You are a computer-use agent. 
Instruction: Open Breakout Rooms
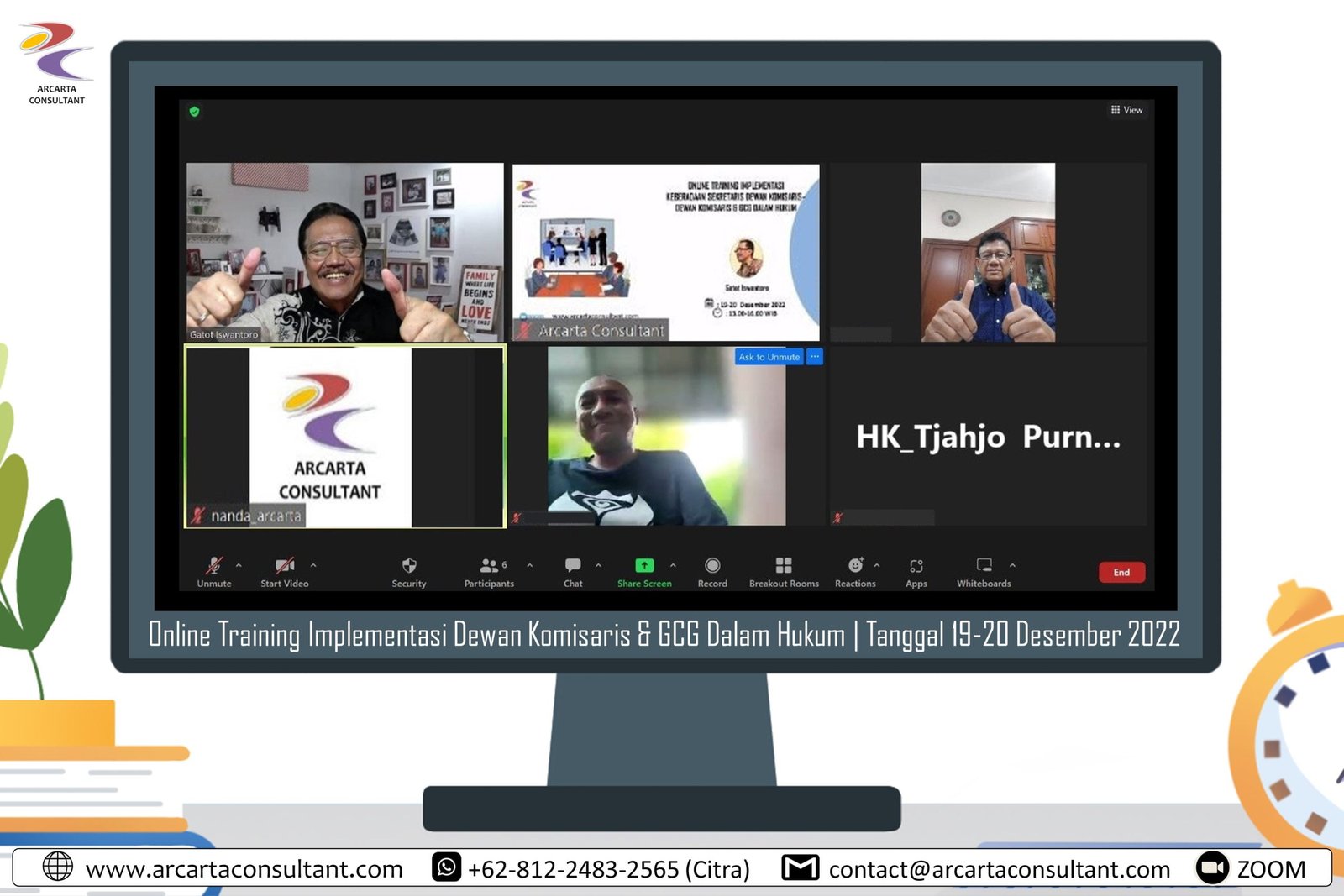(x=784, y=566)
